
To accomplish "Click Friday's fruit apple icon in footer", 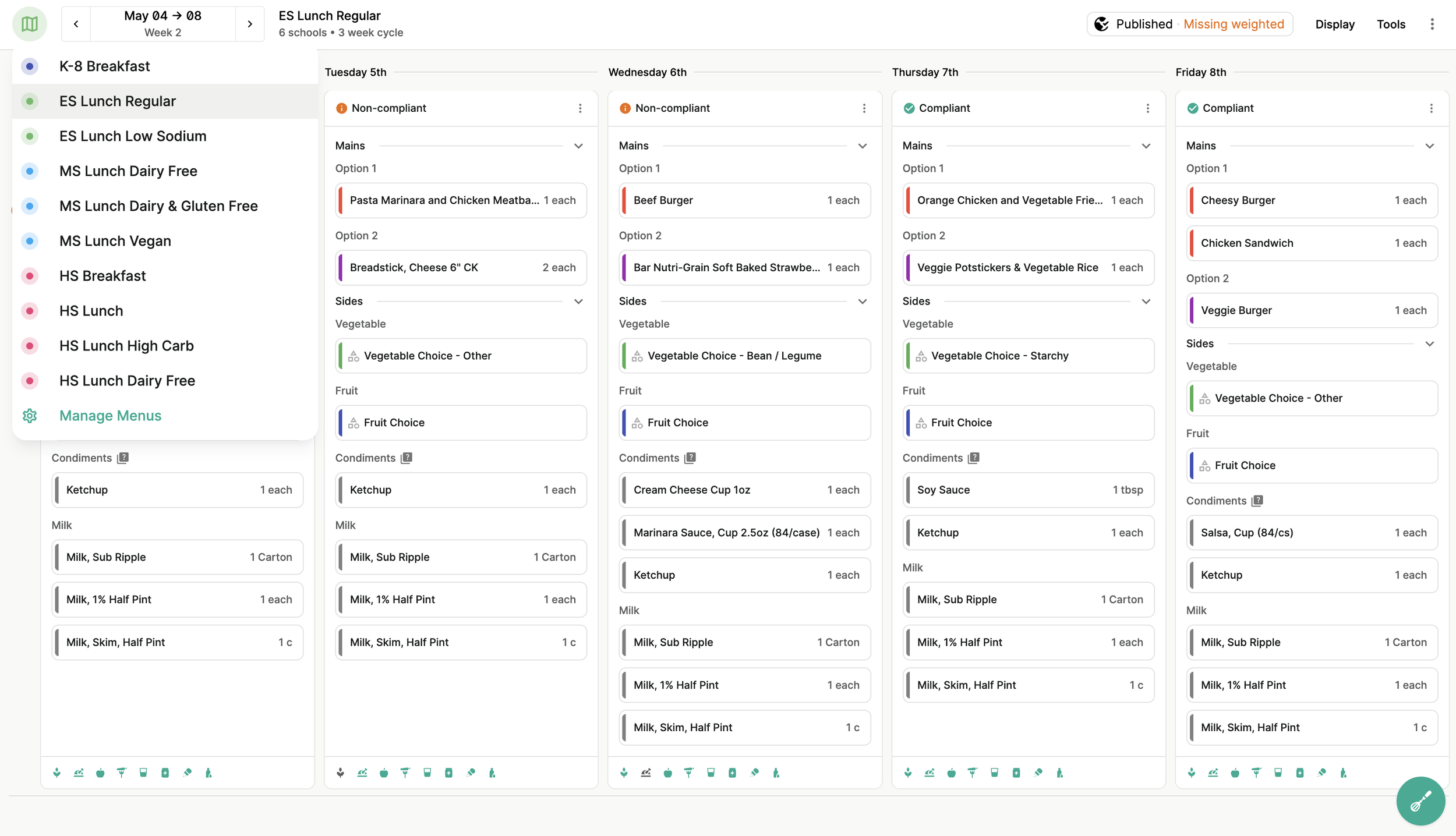I will pos(1235,773).
